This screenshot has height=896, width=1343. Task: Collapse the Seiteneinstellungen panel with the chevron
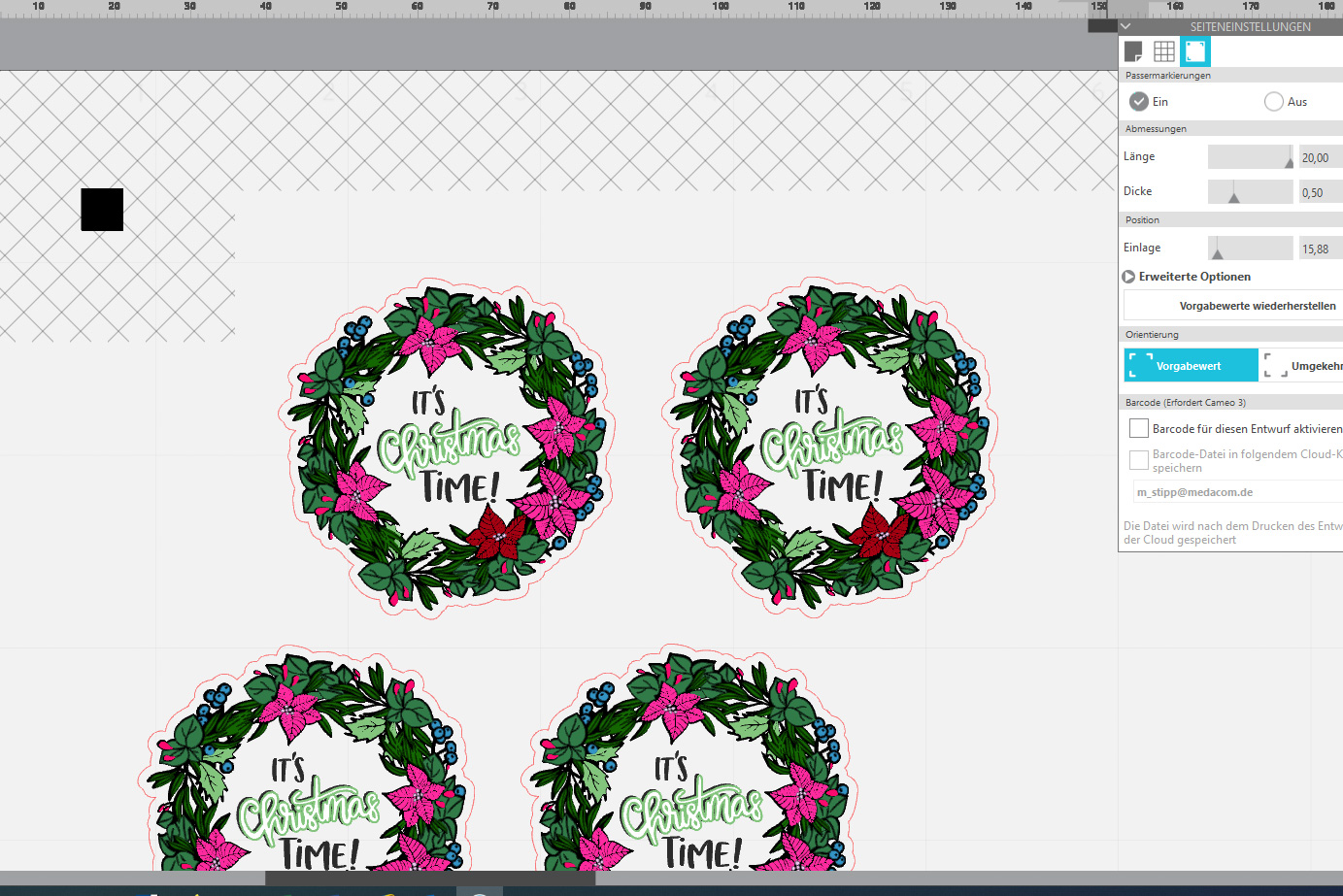[1125, 27]
